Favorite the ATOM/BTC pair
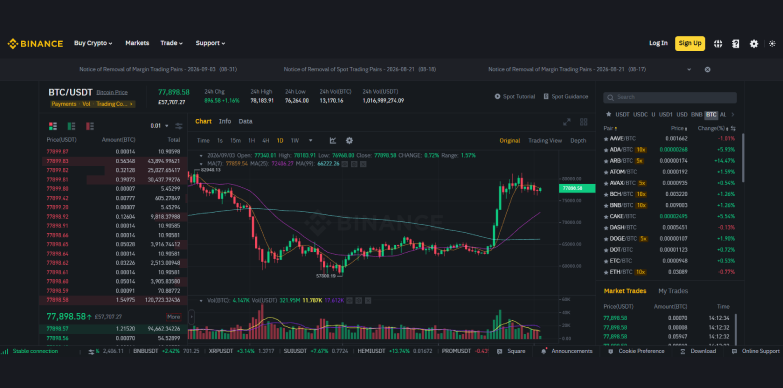 click(x=606, y=172)
